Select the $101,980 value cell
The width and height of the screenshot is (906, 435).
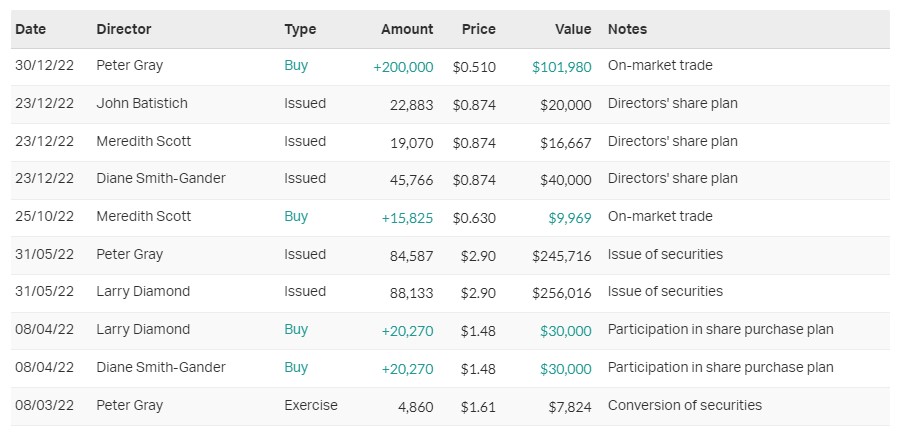561,66
